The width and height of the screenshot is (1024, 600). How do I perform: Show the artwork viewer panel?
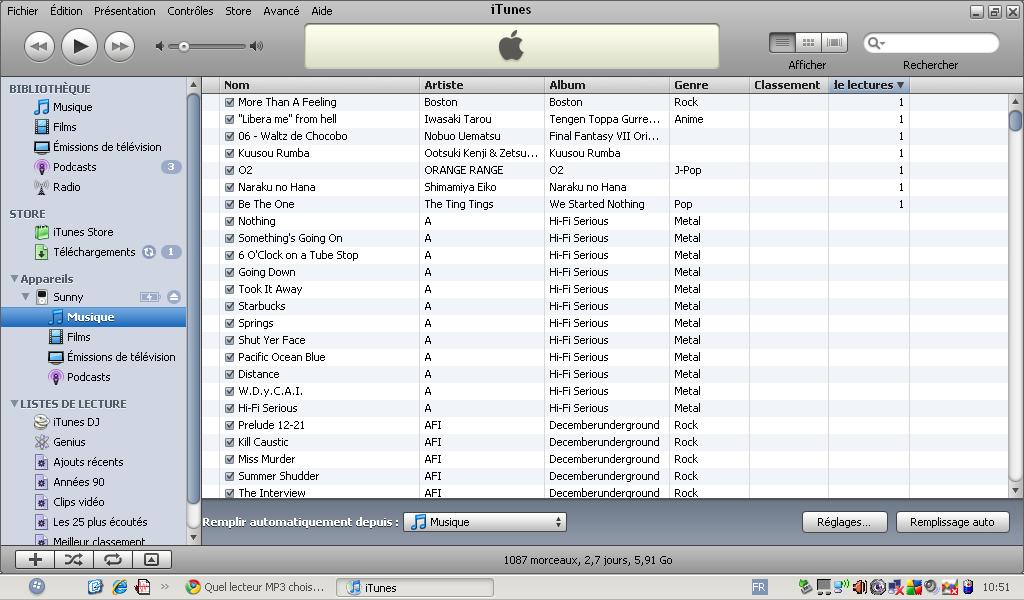pyautogui.click(x=151, y=560)
